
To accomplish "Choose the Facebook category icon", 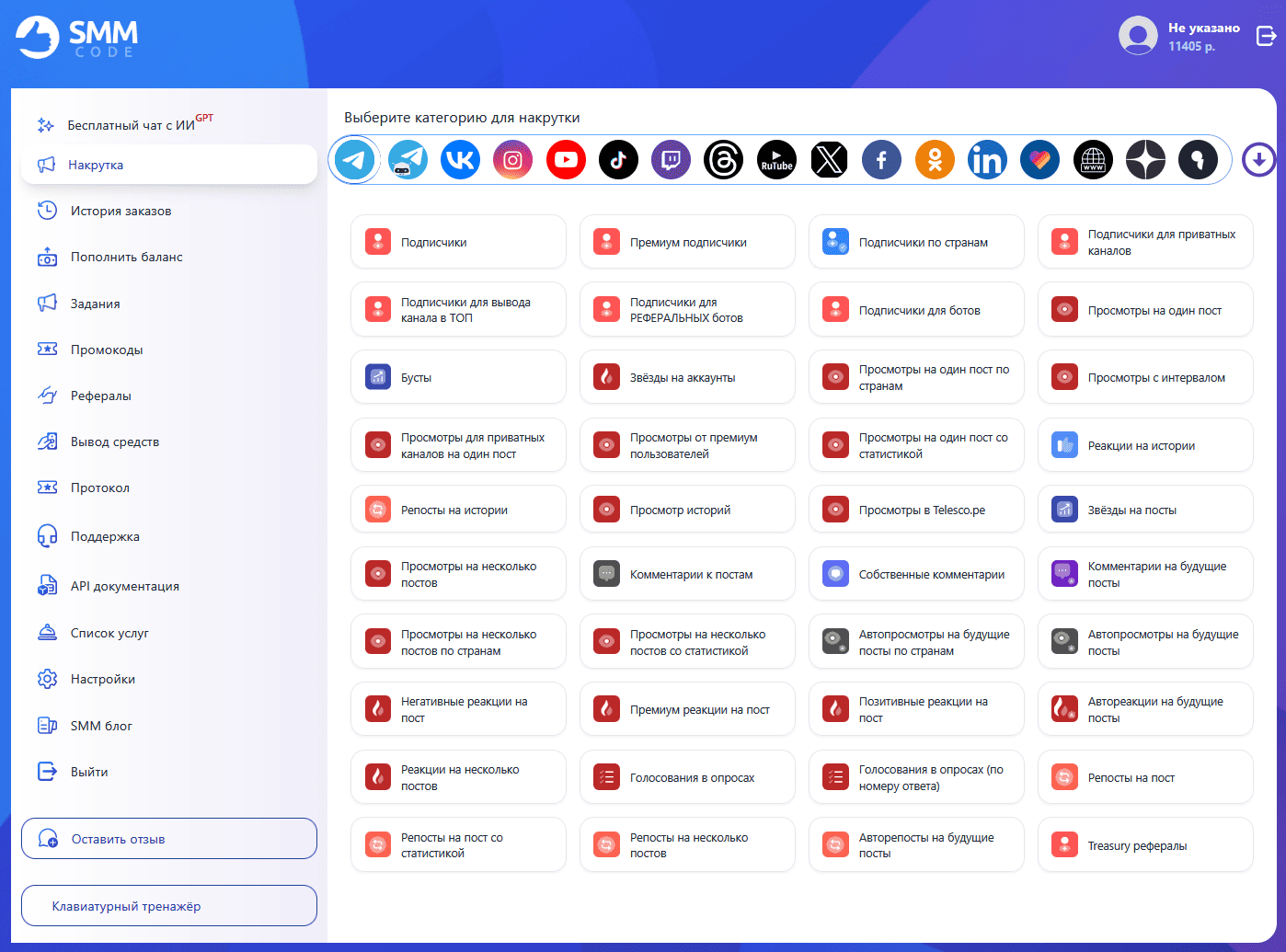I will [881, 160].
